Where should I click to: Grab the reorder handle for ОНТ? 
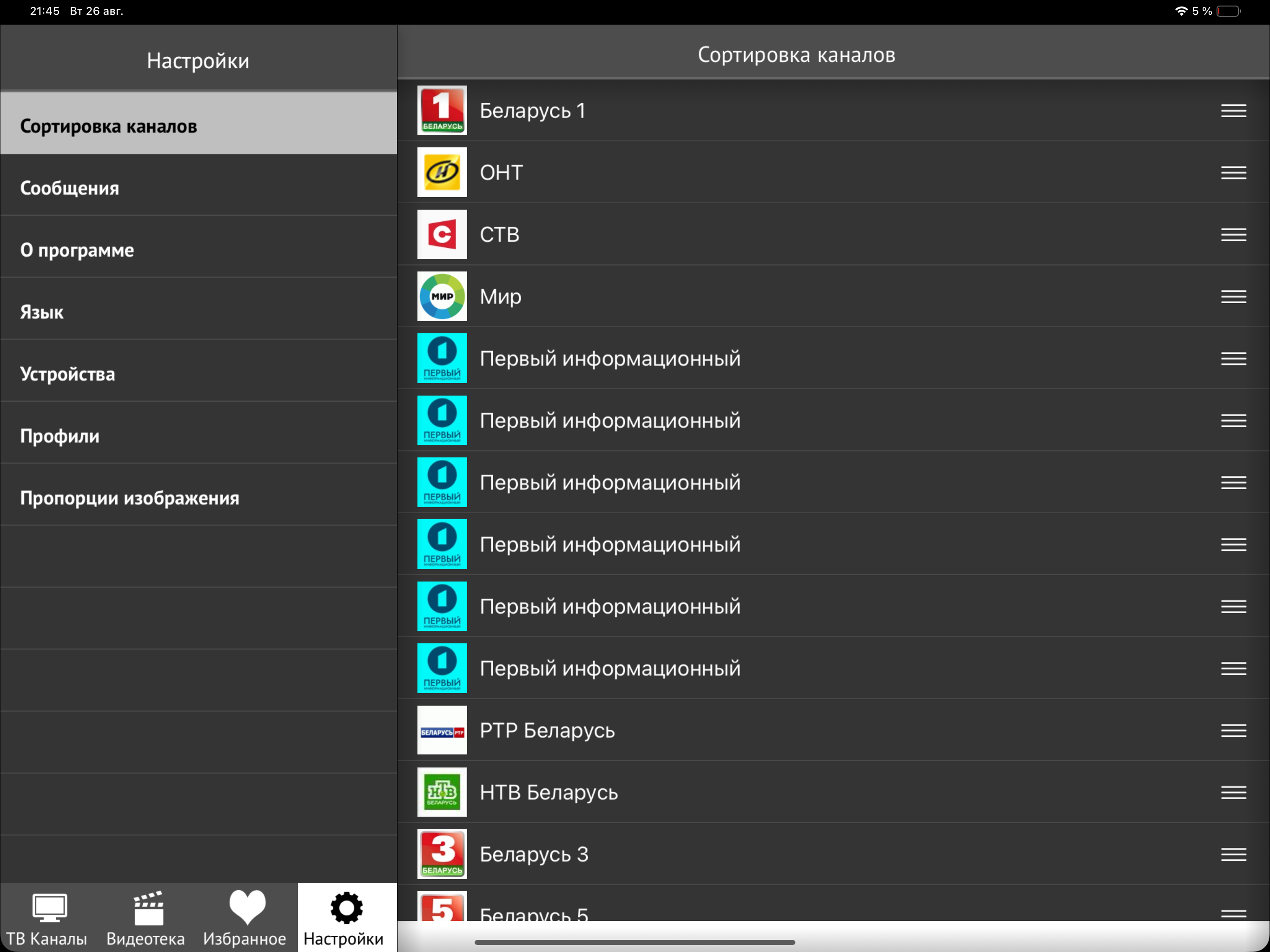pyautogui.click(x=1233, y=172)
